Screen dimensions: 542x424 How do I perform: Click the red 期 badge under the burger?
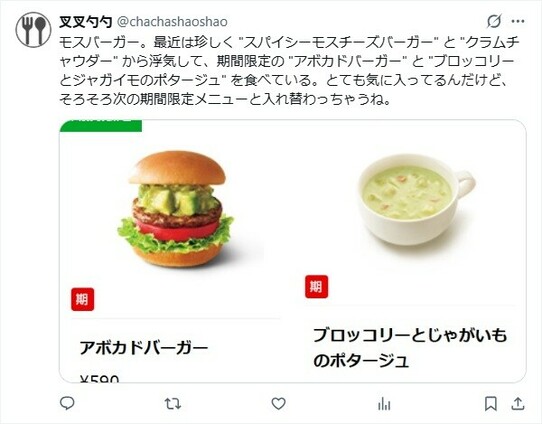[x=82, y=299]
